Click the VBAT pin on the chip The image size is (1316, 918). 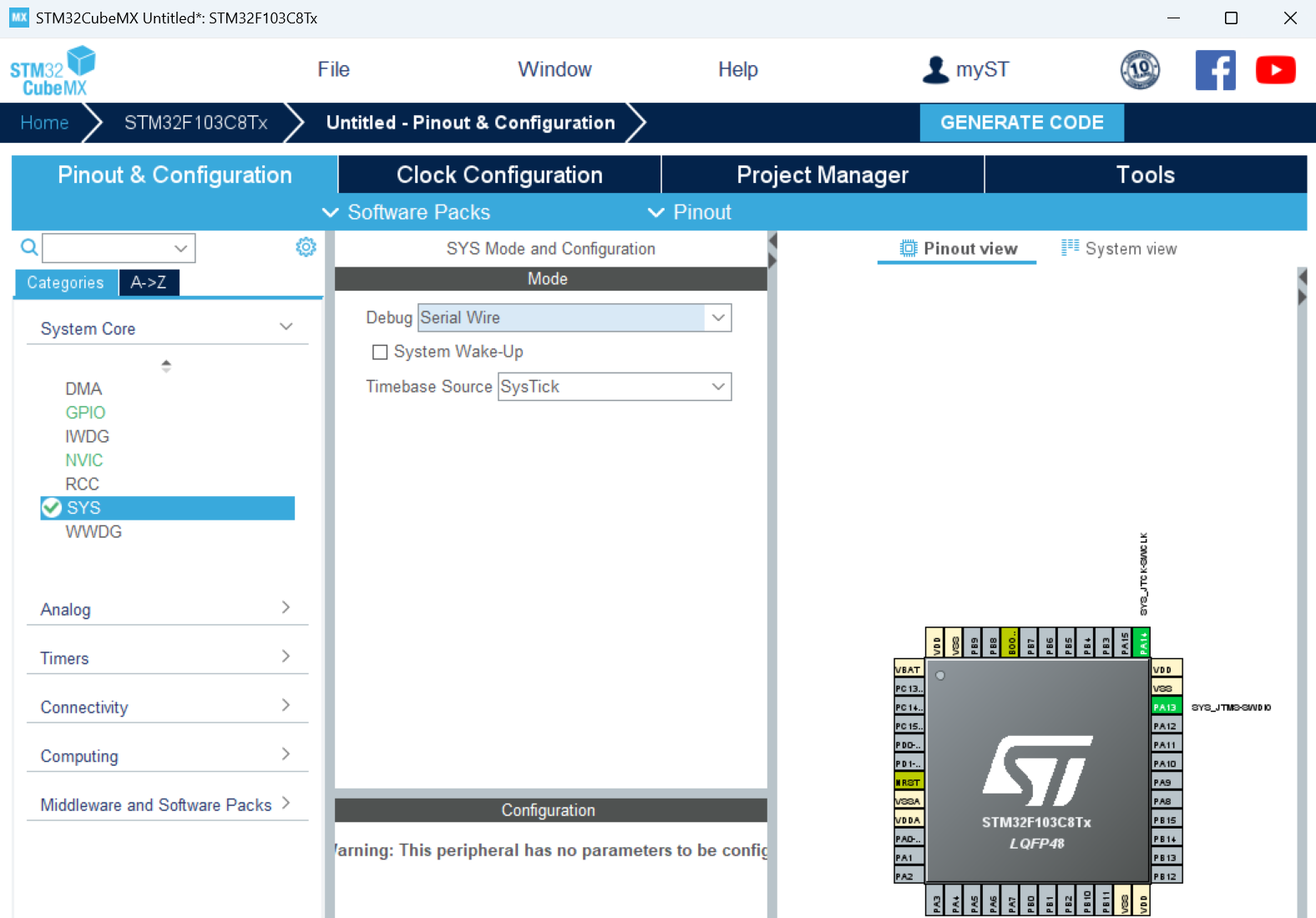909,670
